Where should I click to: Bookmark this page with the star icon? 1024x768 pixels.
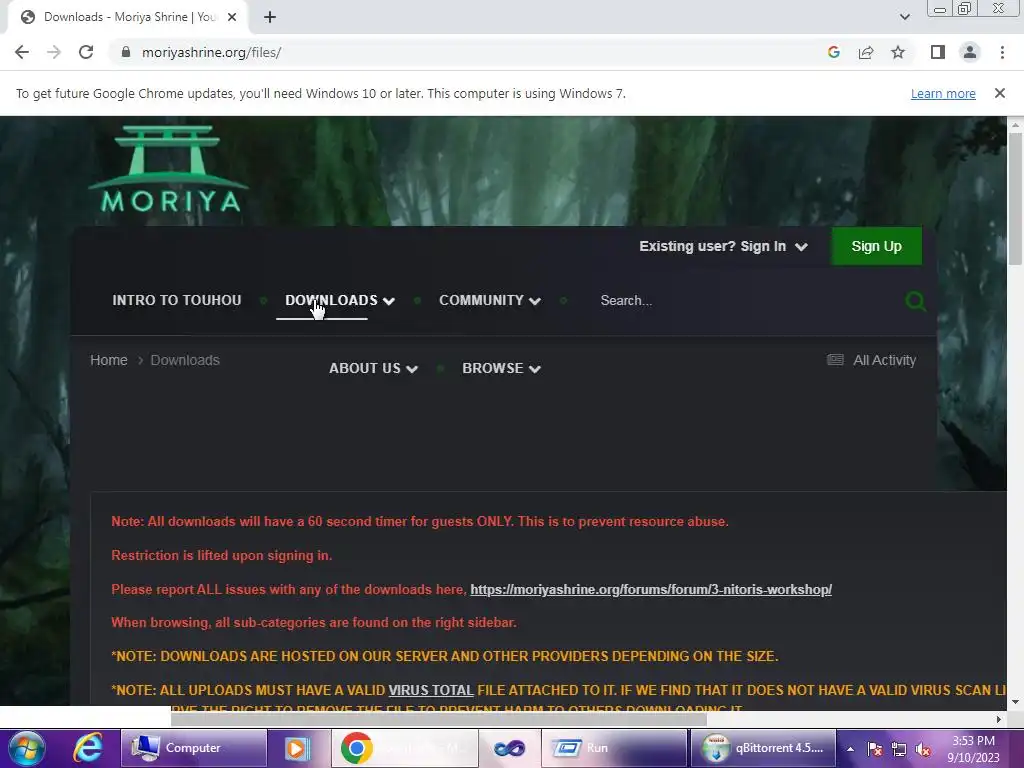898,52
